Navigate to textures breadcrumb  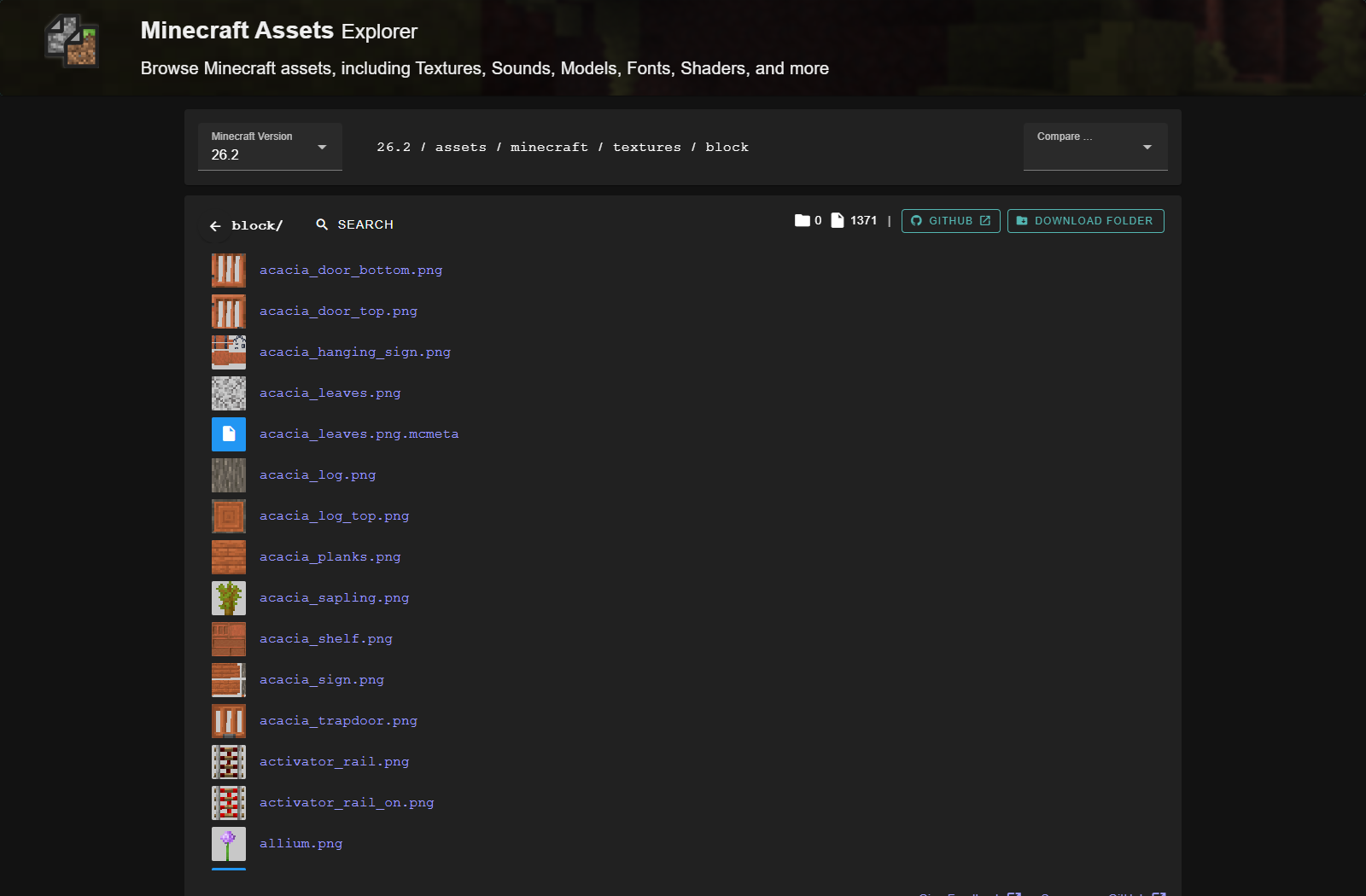[647, 147]
